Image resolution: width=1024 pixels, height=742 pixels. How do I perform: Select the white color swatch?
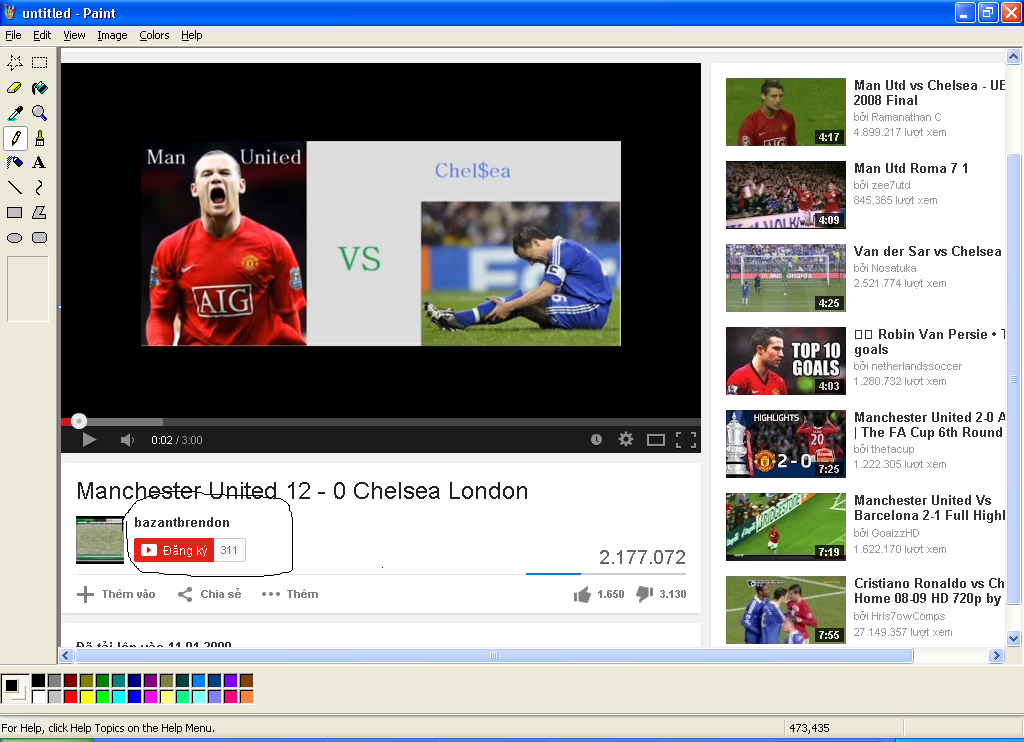(39, 697)
